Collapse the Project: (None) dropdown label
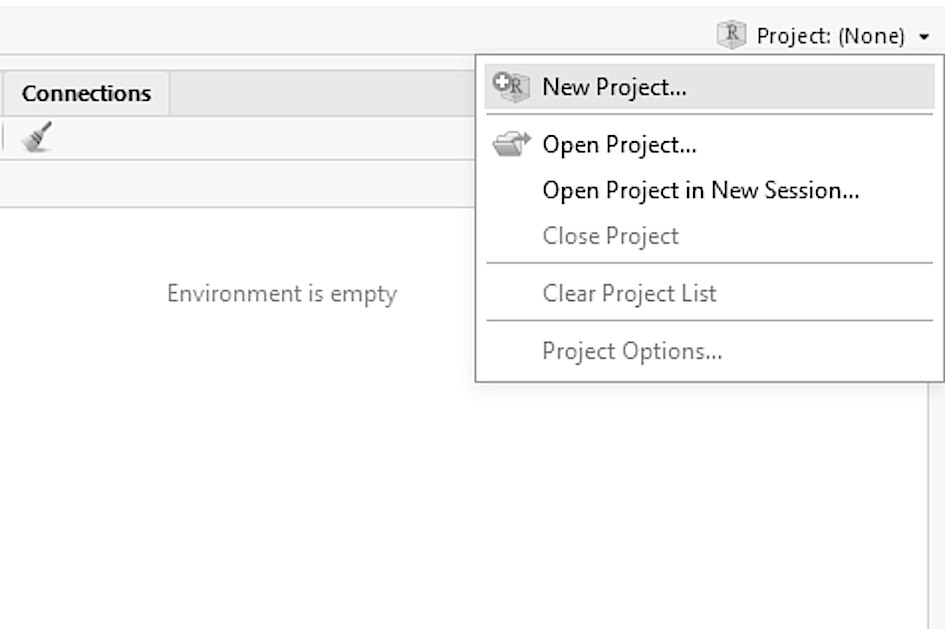This screenshot has height=629, width=945. click(x=830, y=37)
